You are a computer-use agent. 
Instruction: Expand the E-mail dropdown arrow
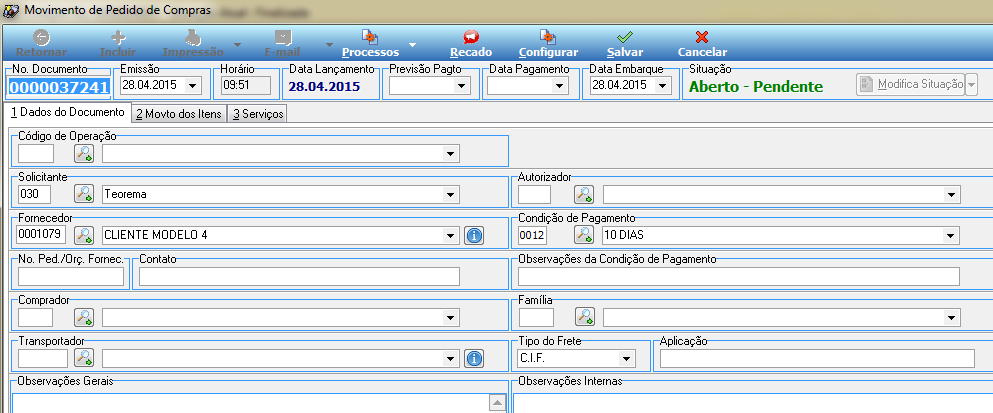click(x=329, y=45)
